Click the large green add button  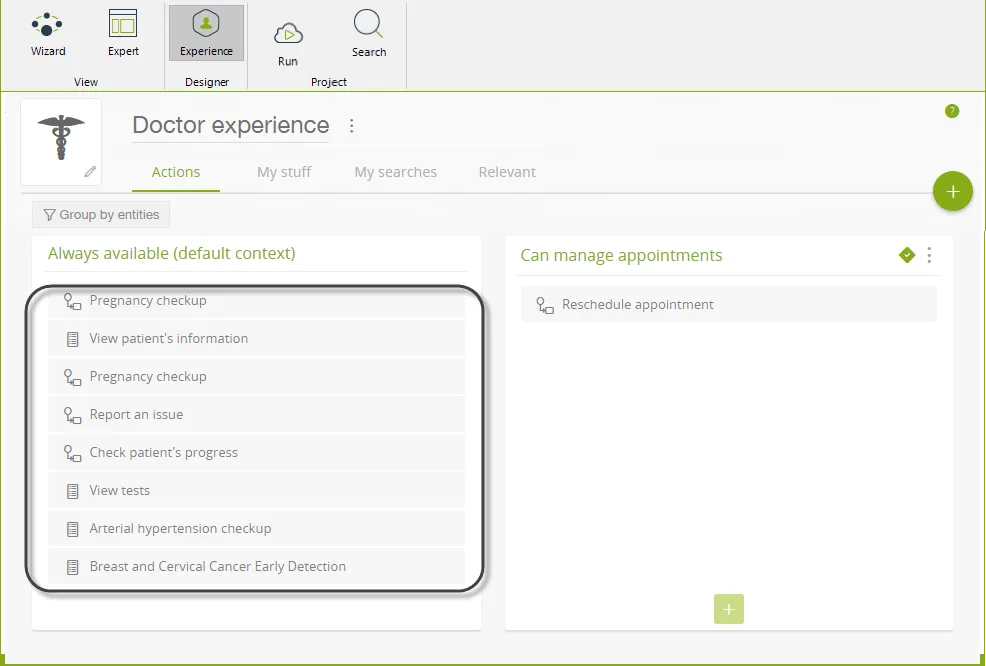[953, 191]
